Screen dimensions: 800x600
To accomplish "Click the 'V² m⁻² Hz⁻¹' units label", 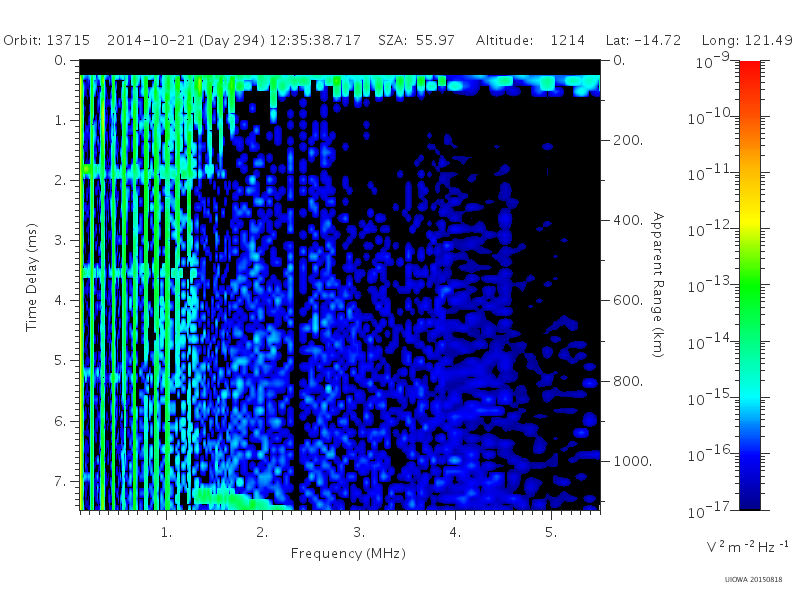I will coord(747,546).
